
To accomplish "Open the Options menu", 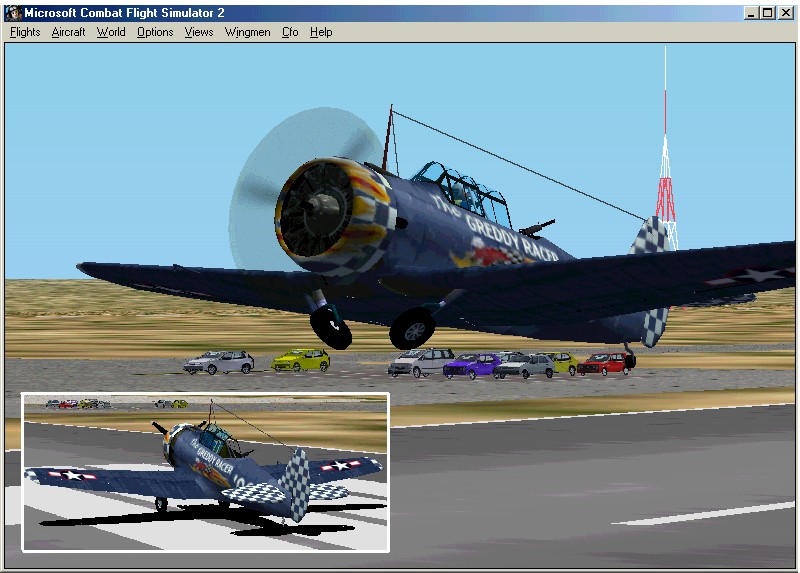I will 155,32.
